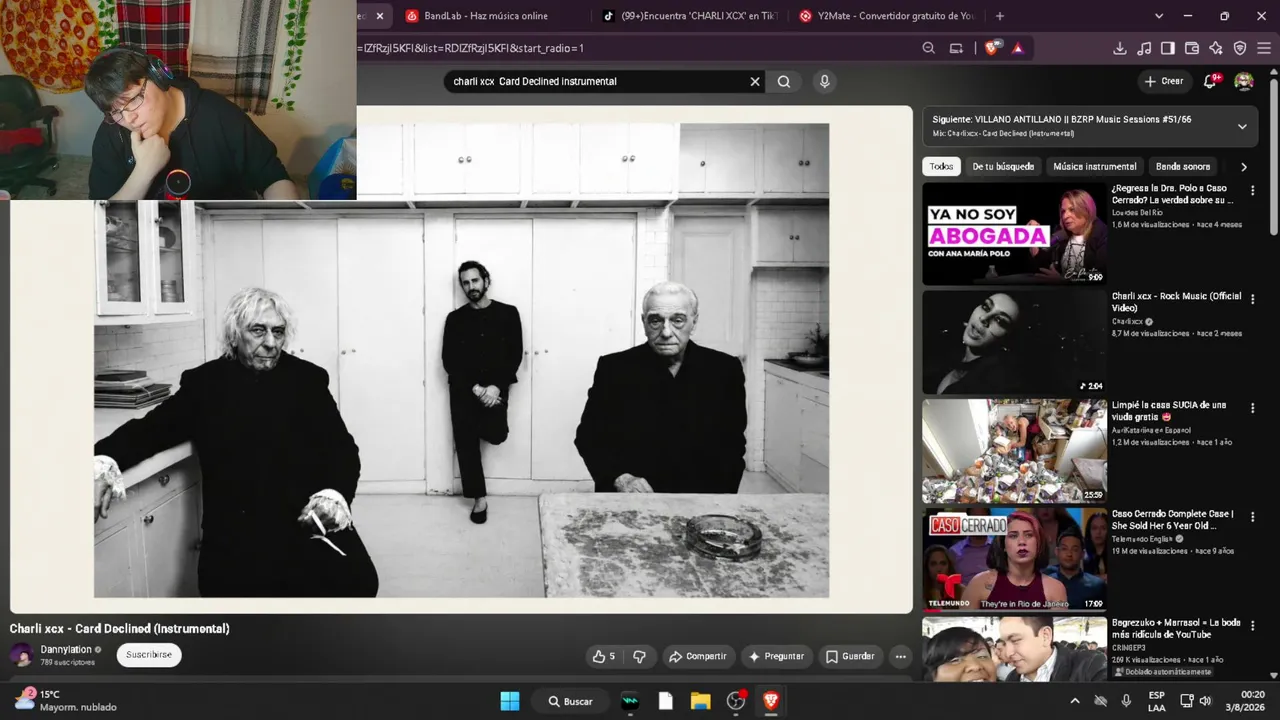Subscribe with the Suscribirse button
Screen dimensions: 1280x720
point(149,655)
